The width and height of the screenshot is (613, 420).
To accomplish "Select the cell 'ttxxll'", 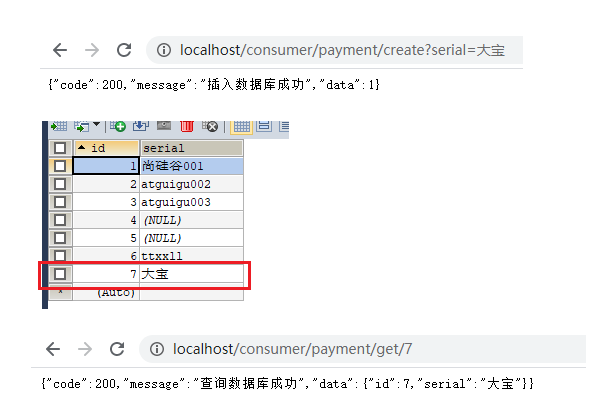I will coord(191,256).
